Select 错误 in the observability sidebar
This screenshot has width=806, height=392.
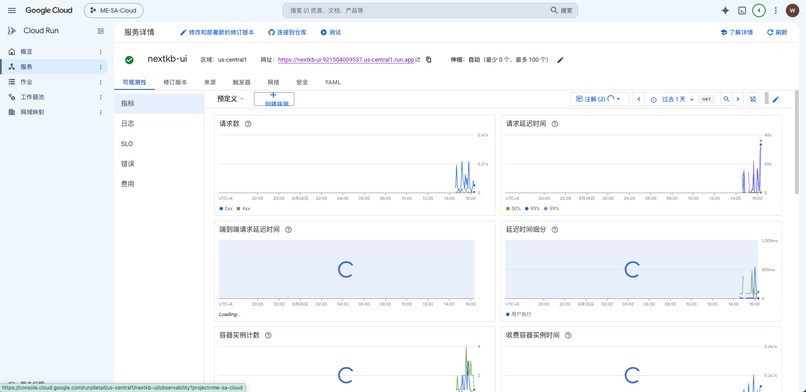click(159, 164)
